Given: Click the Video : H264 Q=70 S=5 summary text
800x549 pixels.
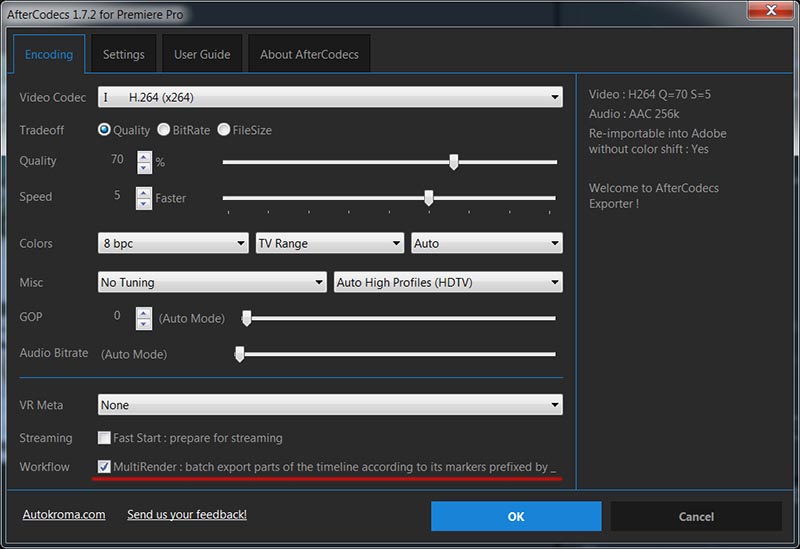Looking at the screenshot, I should pos(649,94).
